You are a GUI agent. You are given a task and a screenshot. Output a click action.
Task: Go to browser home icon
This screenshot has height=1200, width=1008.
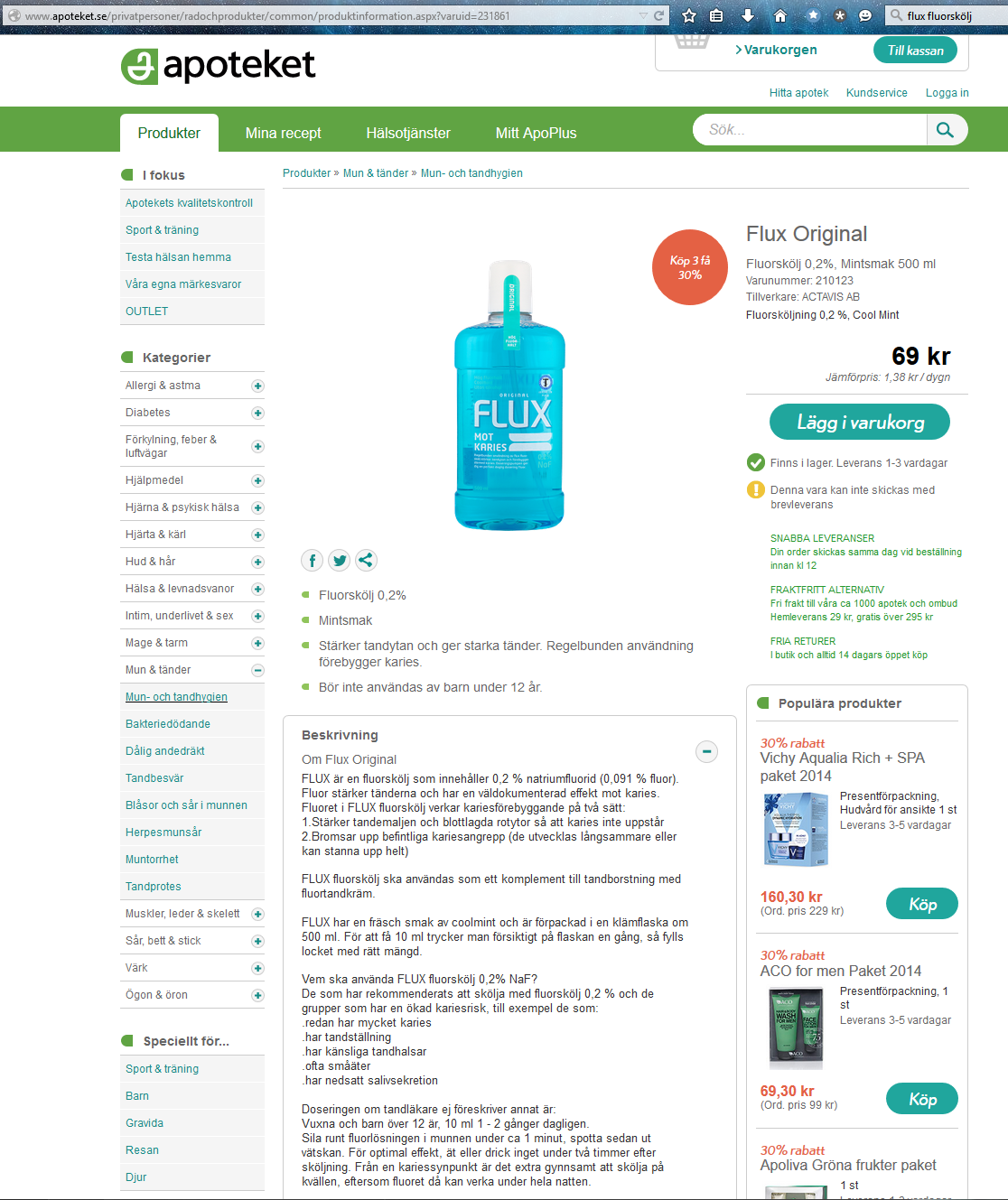point(780,15)
